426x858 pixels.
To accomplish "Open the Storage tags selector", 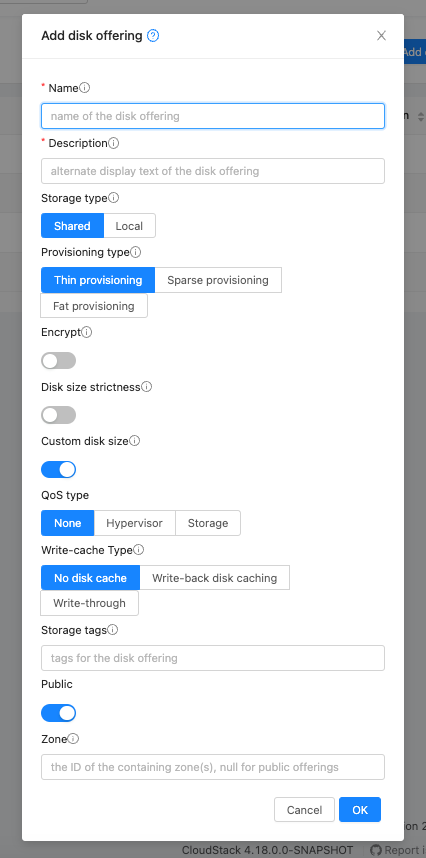I will (x=213, y=658).
